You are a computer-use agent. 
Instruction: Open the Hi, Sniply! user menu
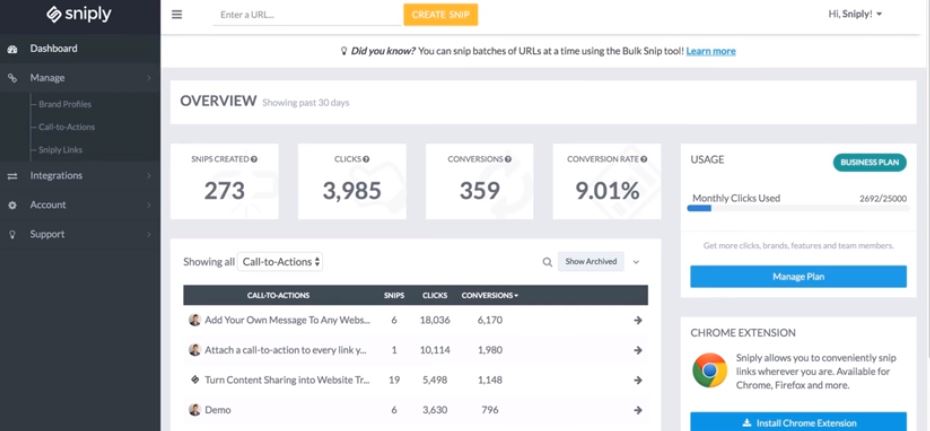(855, 14)
